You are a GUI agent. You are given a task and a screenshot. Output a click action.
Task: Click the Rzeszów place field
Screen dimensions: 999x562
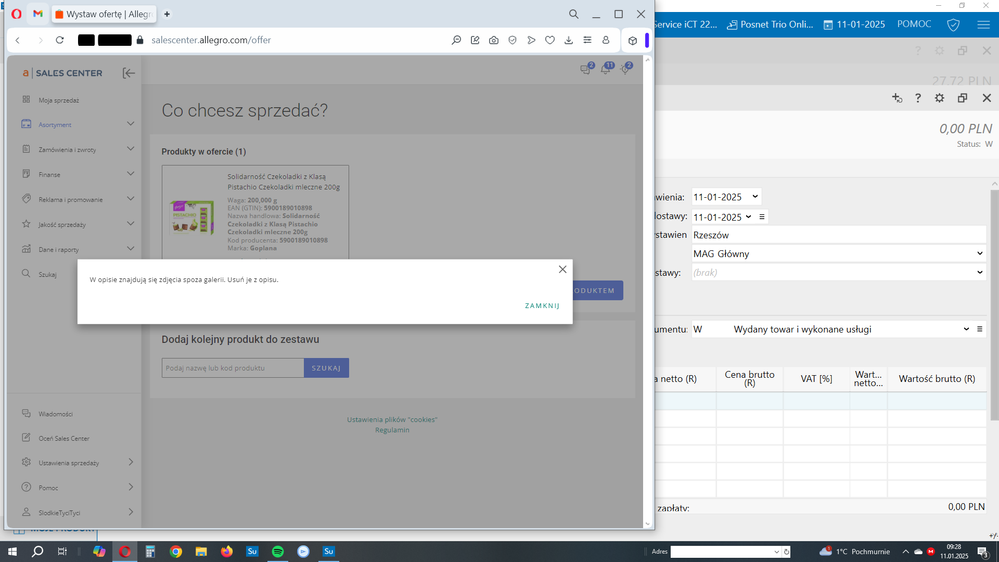(x=838, y=235)
